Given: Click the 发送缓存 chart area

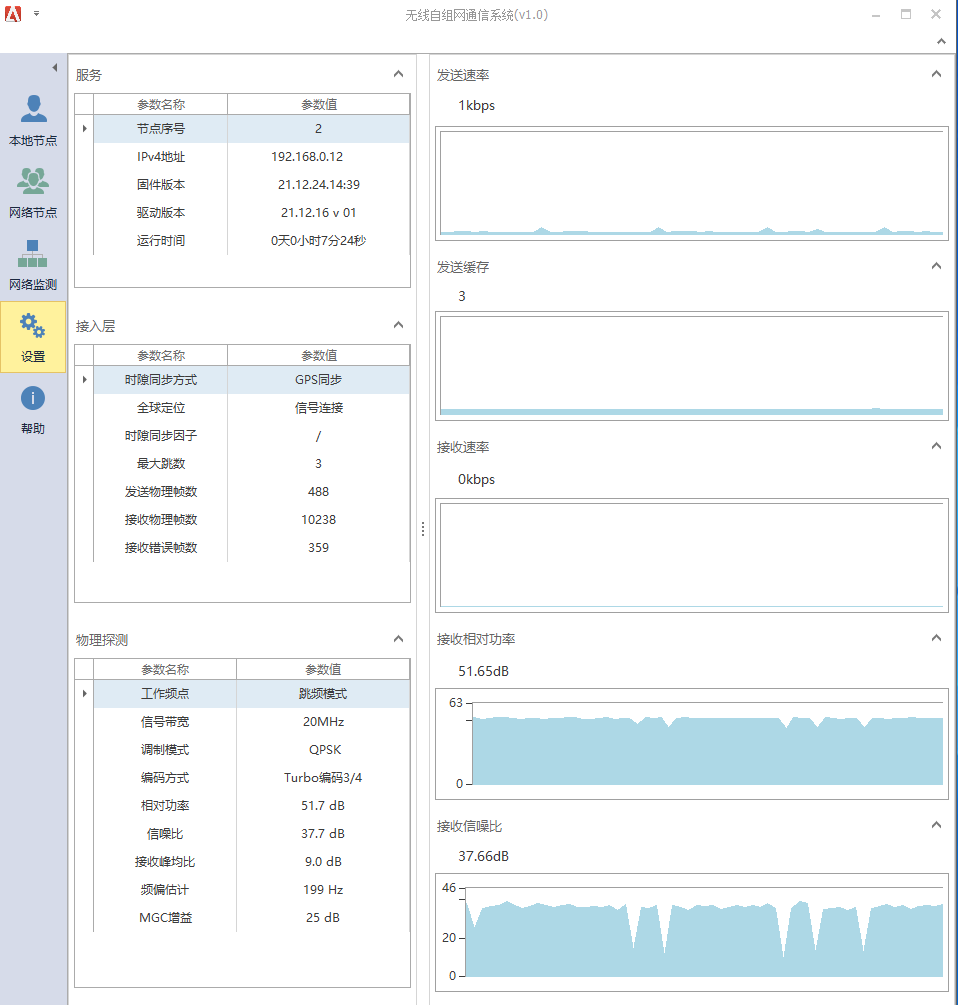Looking at the screenshot, I should point(691,366).
